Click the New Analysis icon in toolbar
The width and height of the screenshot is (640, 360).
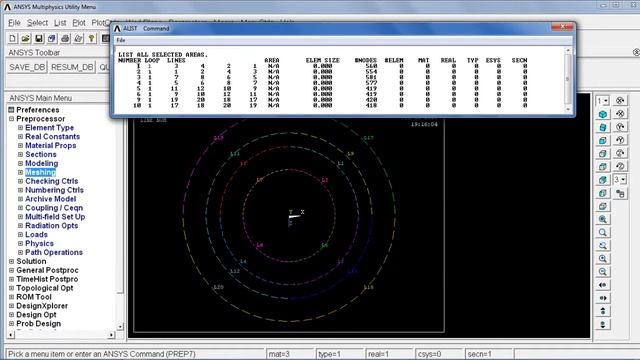[13, 38]
